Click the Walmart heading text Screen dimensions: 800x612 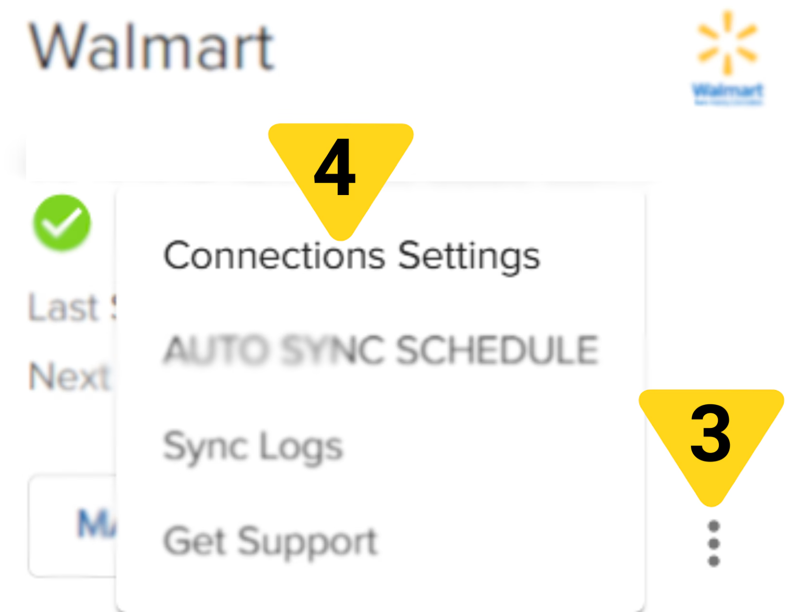click(152, 45)
